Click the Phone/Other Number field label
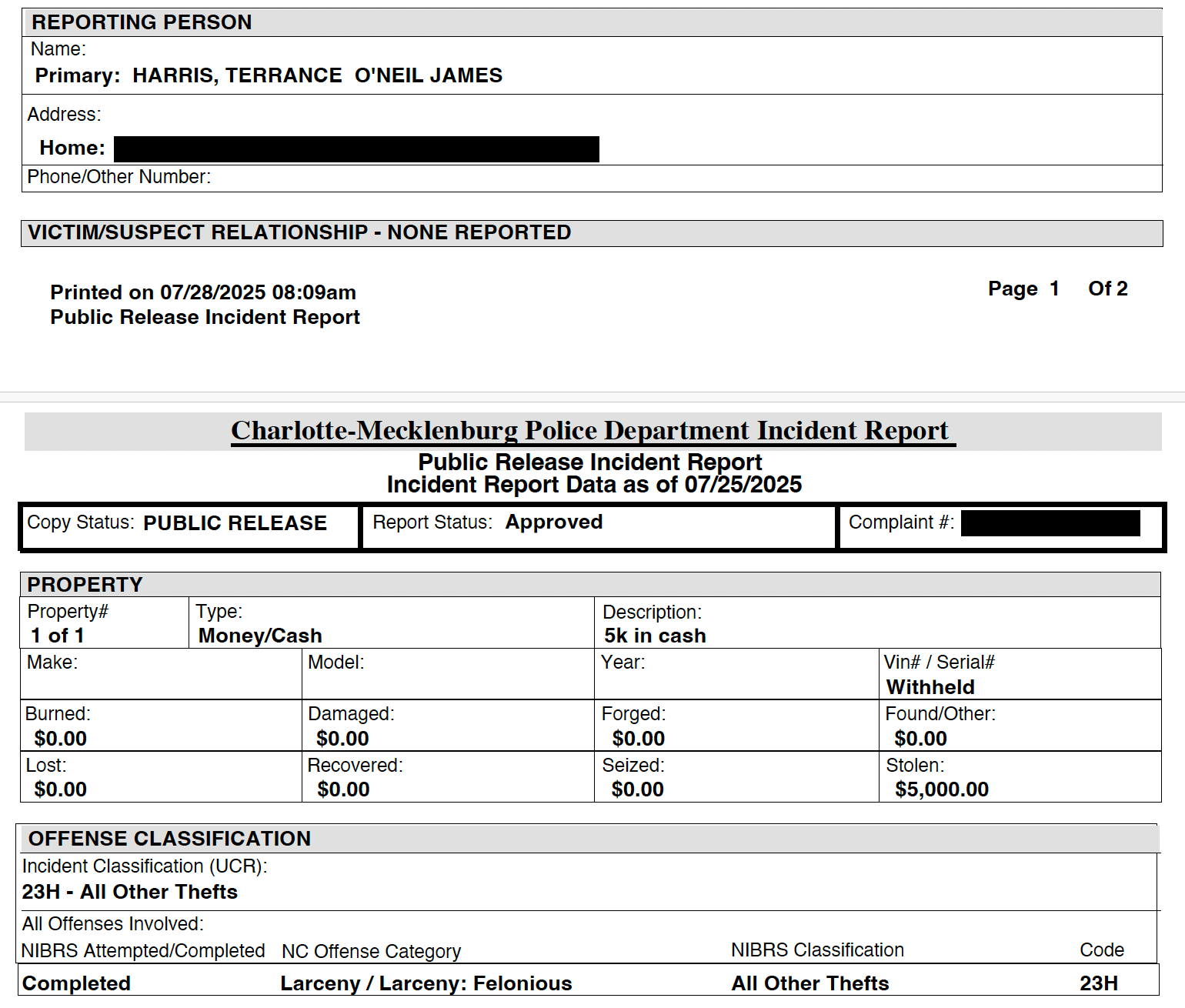This screenshot has width=1185, height=1008. click(119, 177)
